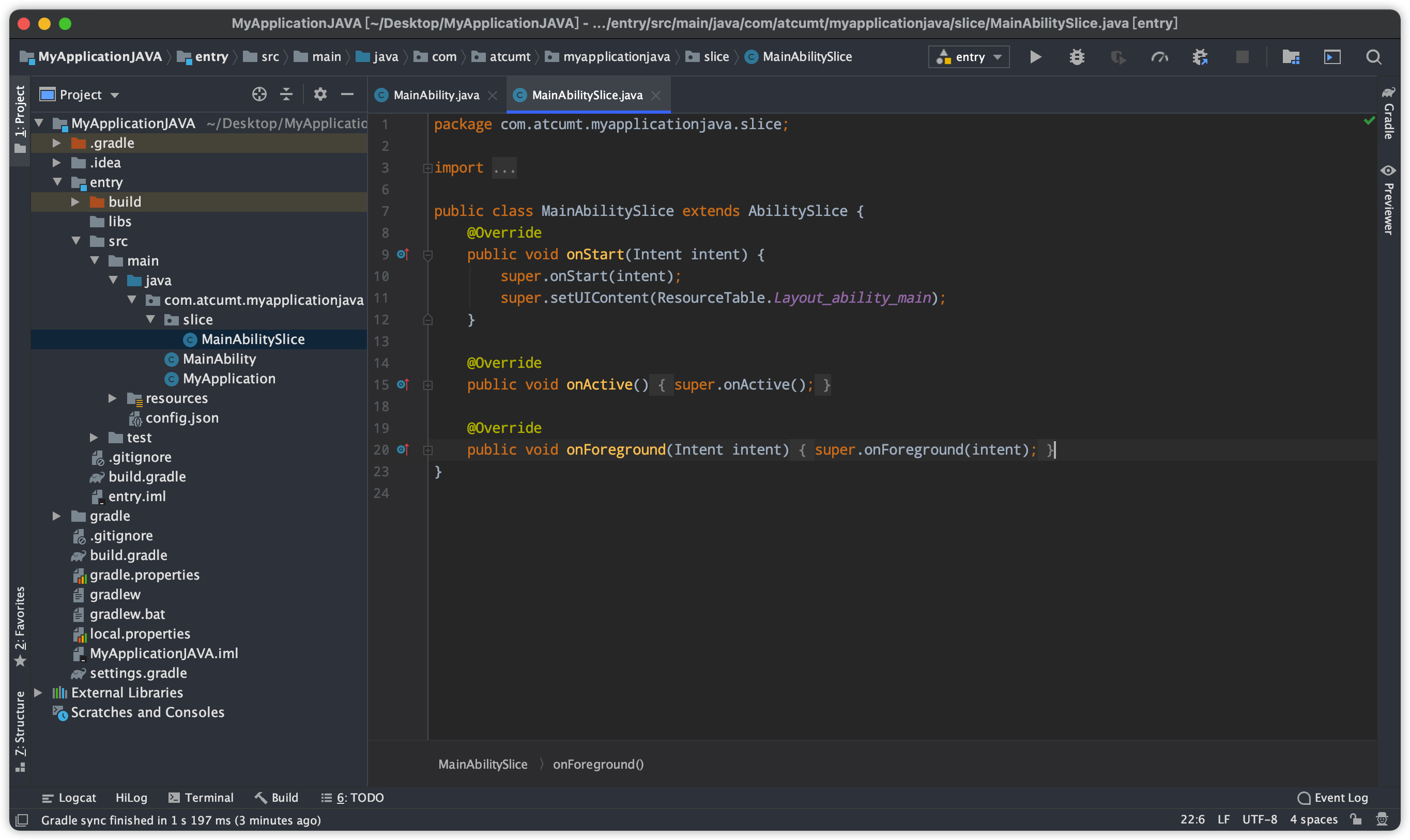The image size is (1410, 840).
Task: Click MyApplicationJAVA in the navigation breadcrumb
Action: coord(90,57)
